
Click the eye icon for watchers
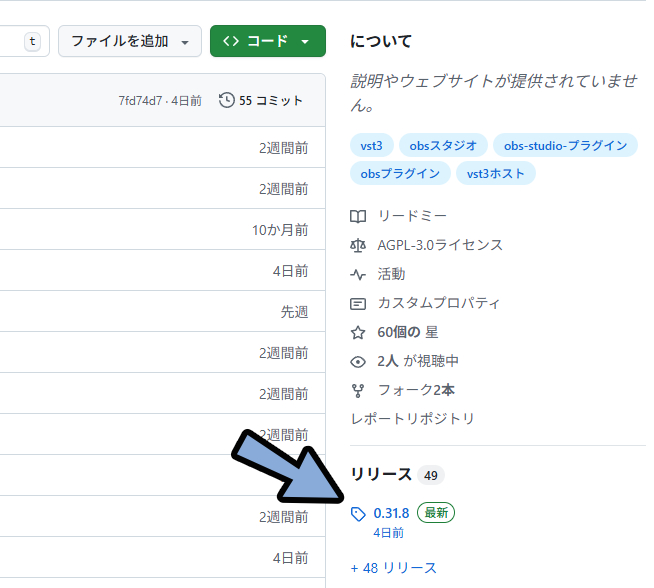359,361
